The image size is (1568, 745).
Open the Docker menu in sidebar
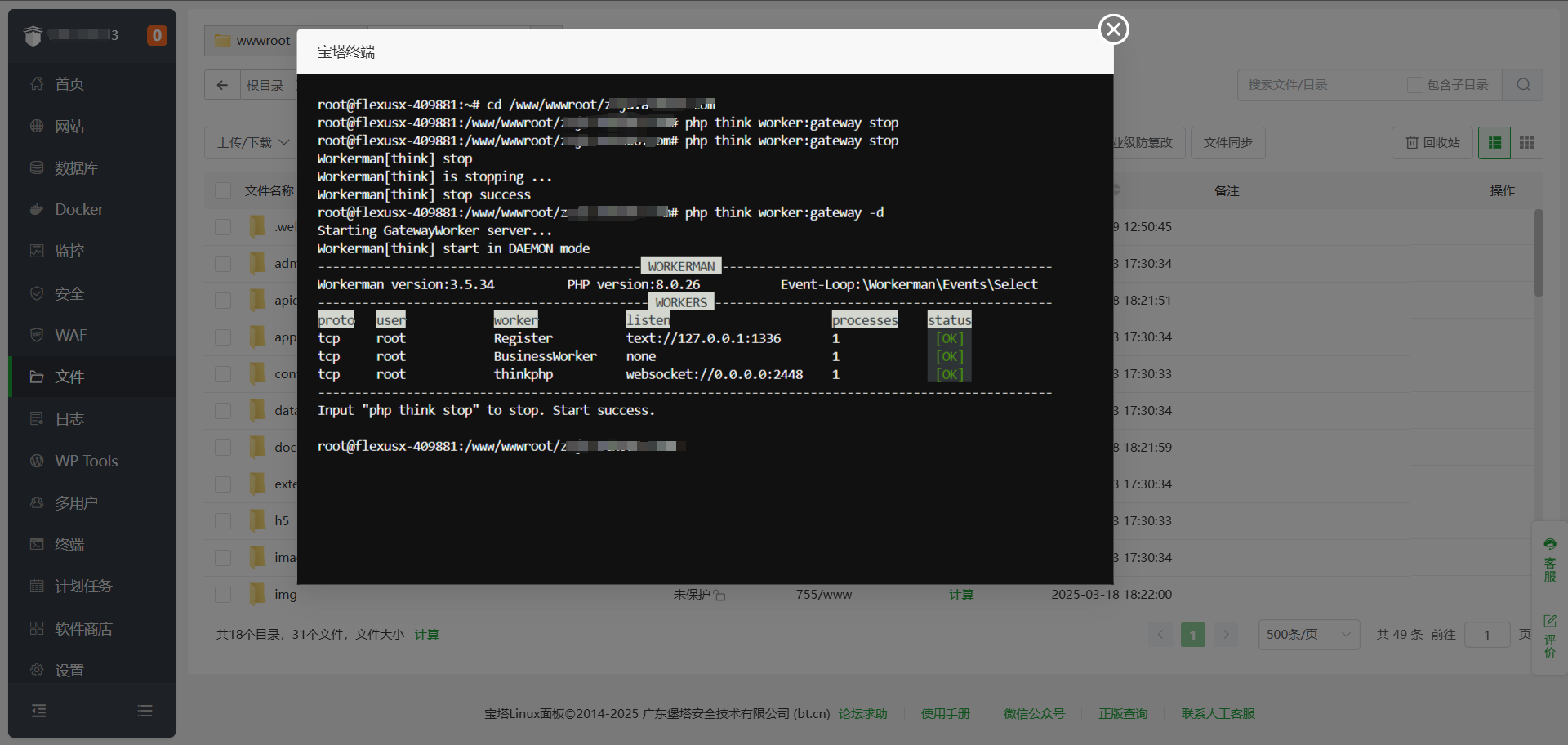[78, 210]
